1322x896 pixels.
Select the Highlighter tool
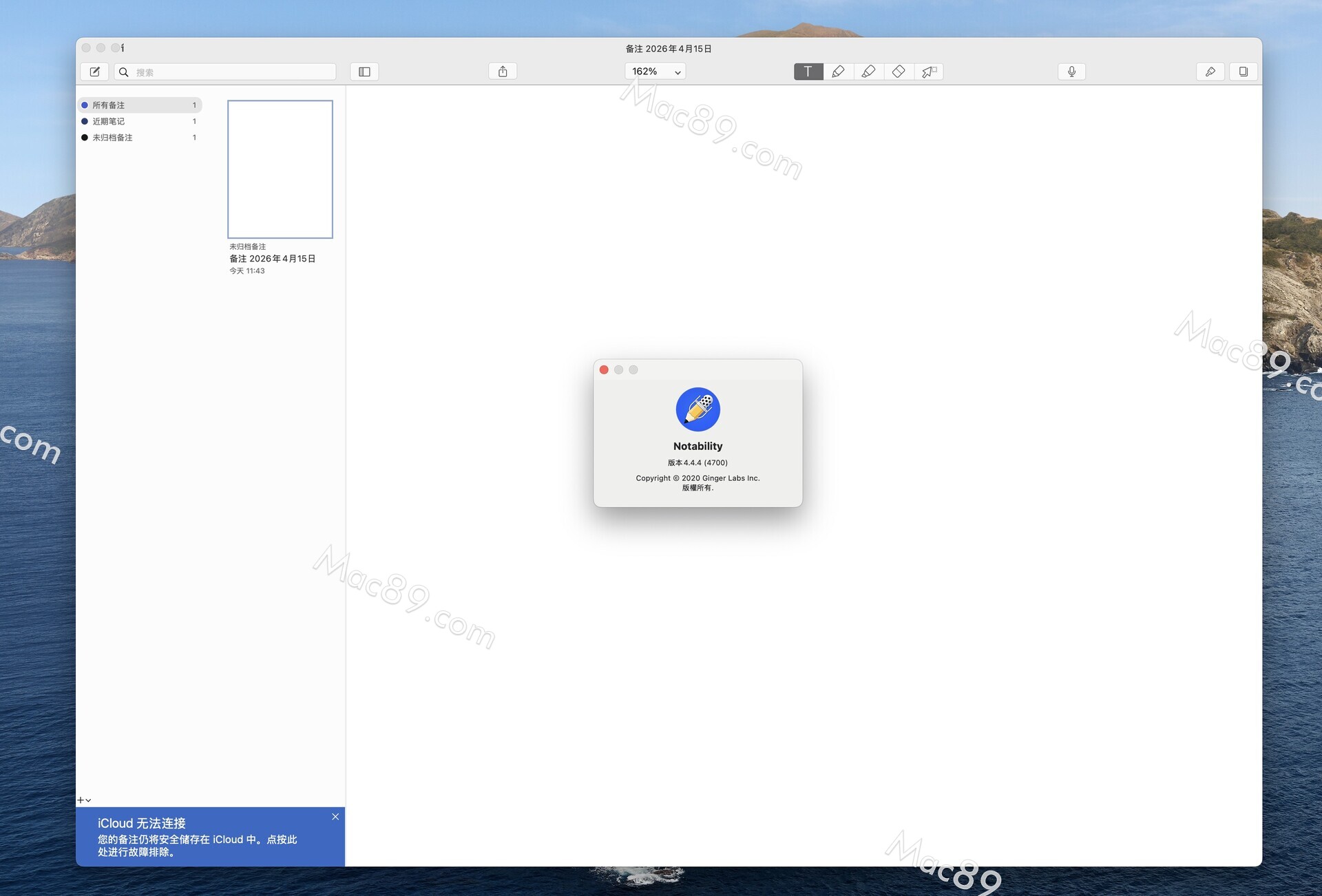click(x=868, y=72)
